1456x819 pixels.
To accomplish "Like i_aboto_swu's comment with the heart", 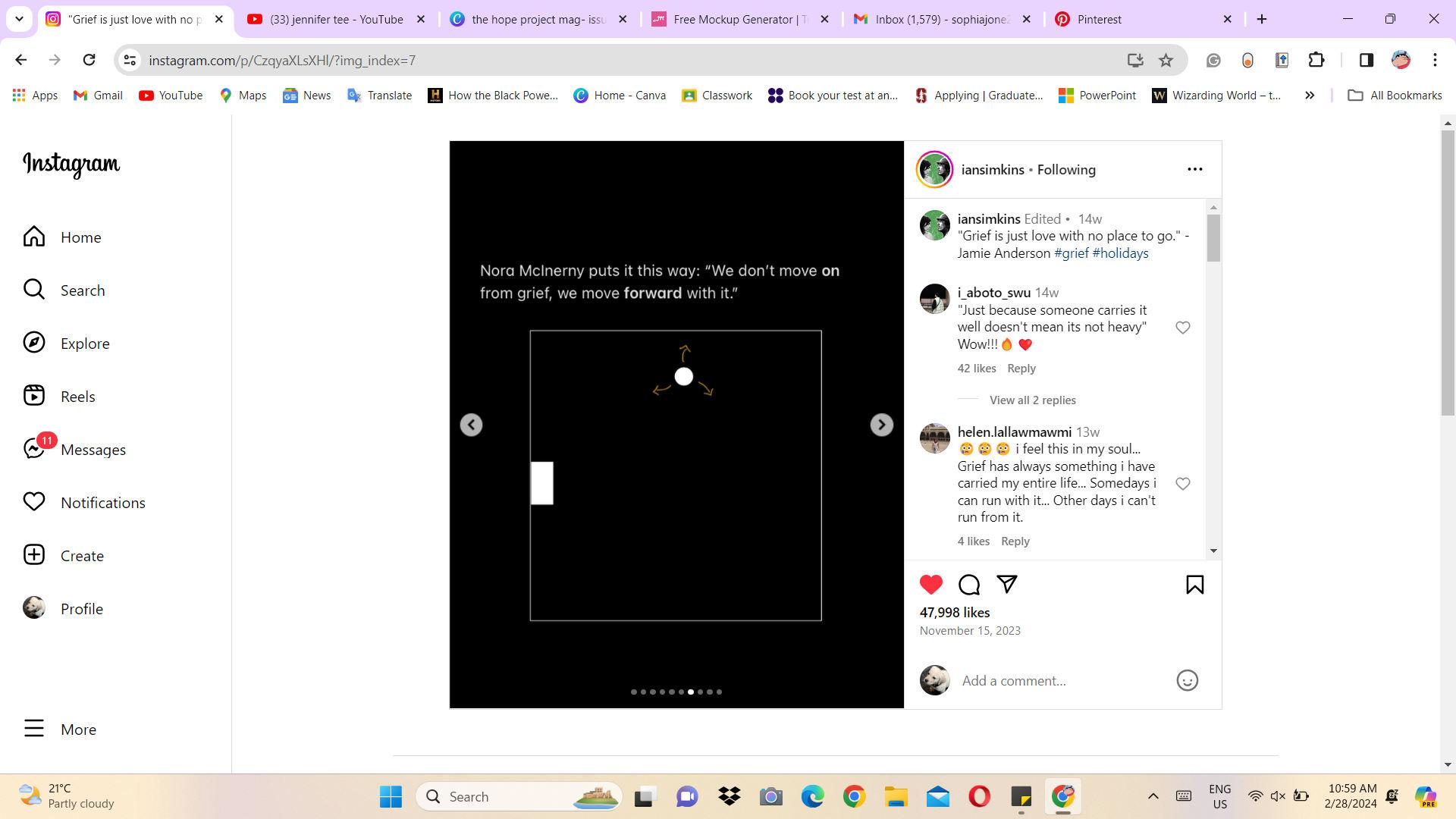I will 1182,328.
